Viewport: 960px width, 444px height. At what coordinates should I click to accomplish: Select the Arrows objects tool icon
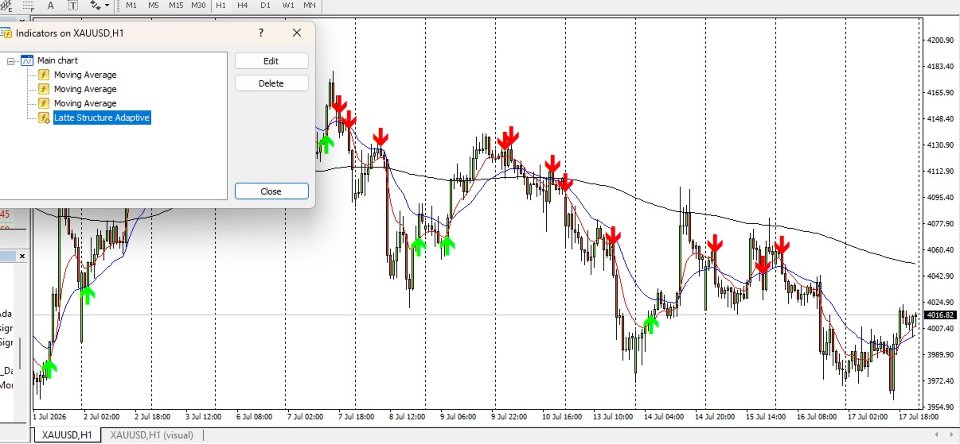pos(95,5)
